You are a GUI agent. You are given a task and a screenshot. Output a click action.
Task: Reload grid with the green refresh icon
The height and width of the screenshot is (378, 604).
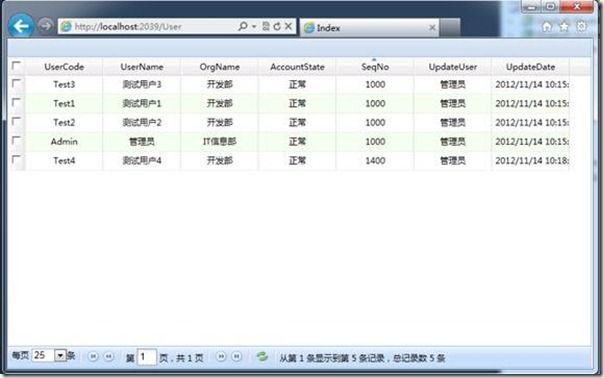pyautogui.click(x=262, y=356)
